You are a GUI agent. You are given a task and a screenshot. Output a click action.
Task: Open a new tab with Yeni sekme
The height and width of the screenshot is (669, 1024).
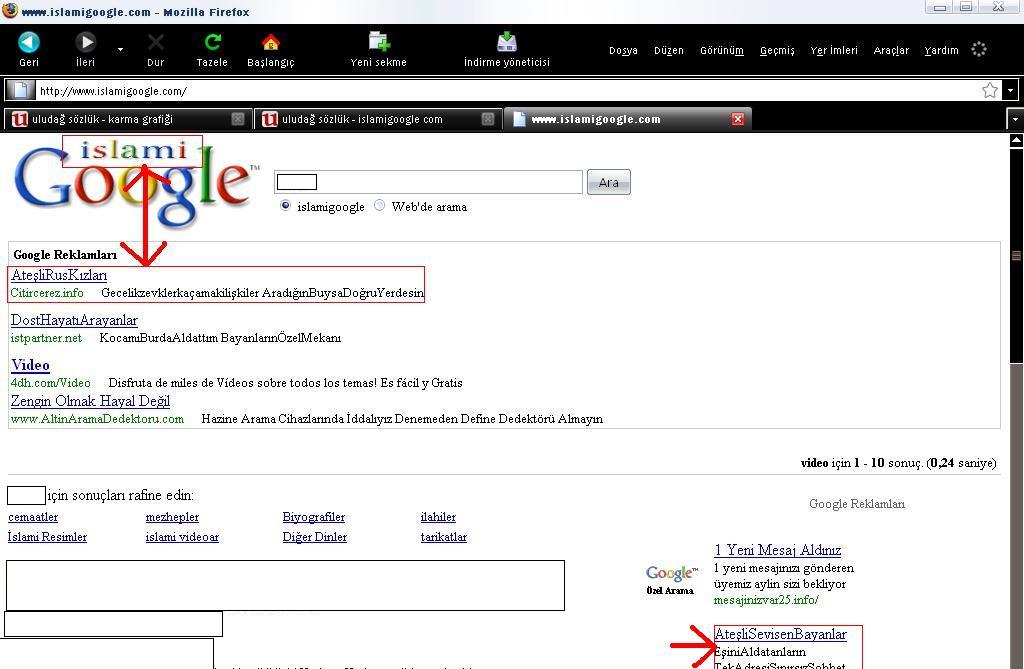(x=378, y=42)
